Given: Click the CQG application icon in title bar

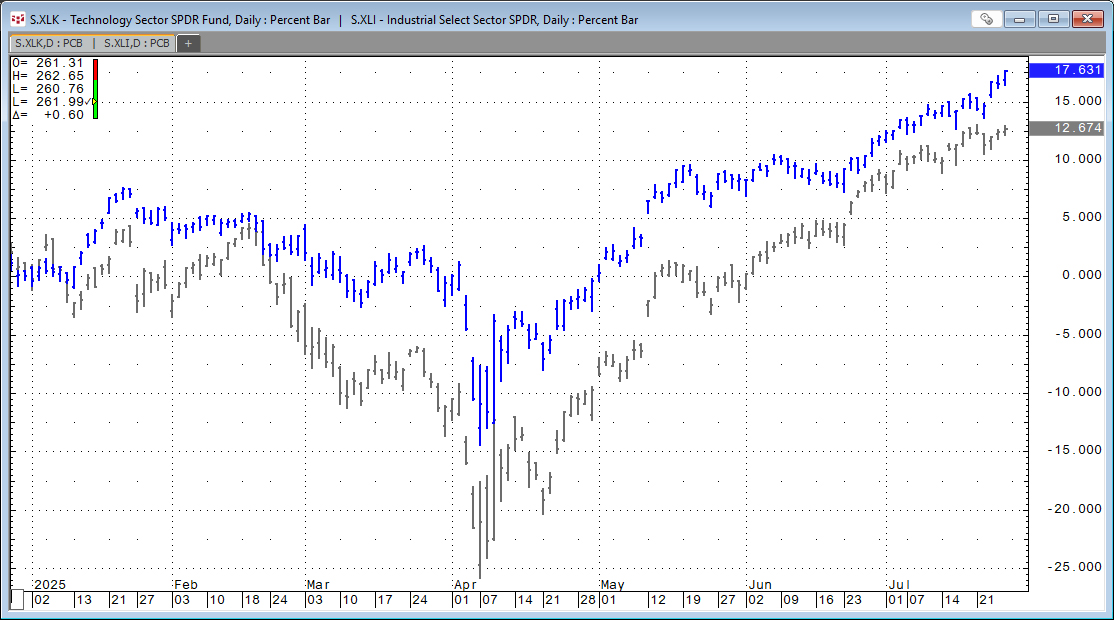Looking at the screenshot, I should pos(17,18).
